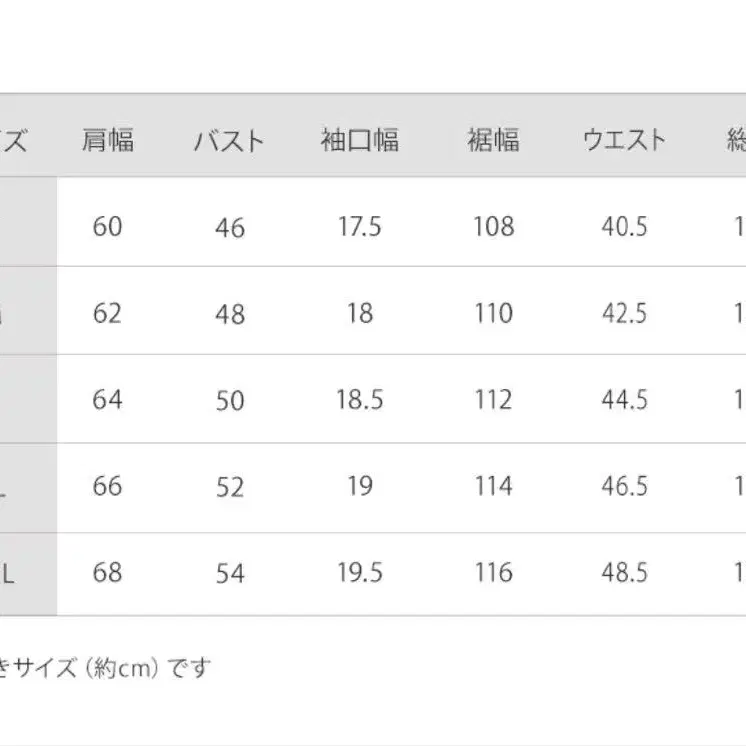Click waist value 40.5

point(624,226)
